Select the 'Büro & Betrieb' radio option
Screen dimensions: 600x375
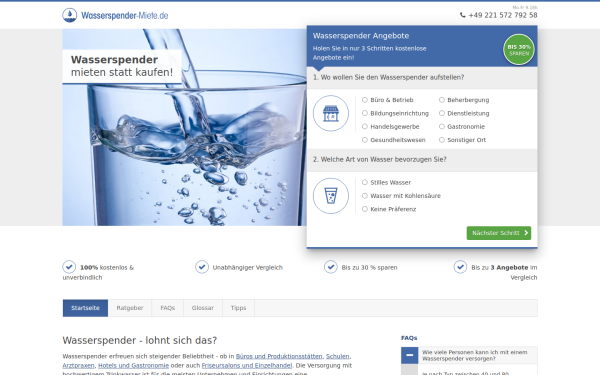(365, 100)
